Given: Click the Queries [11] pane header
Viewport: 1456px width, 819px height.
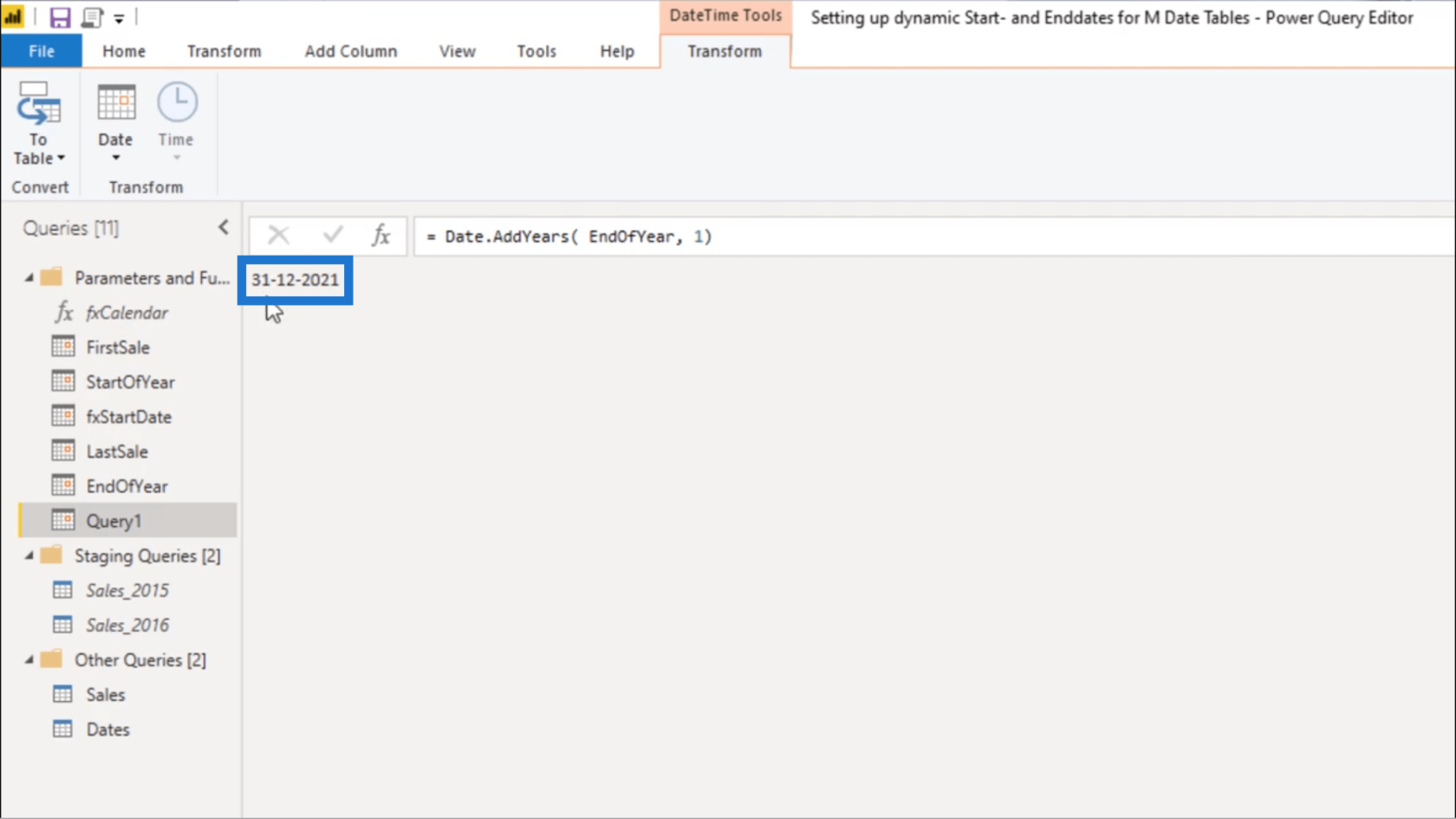Looking at the screenshot, I should (71, 228).
